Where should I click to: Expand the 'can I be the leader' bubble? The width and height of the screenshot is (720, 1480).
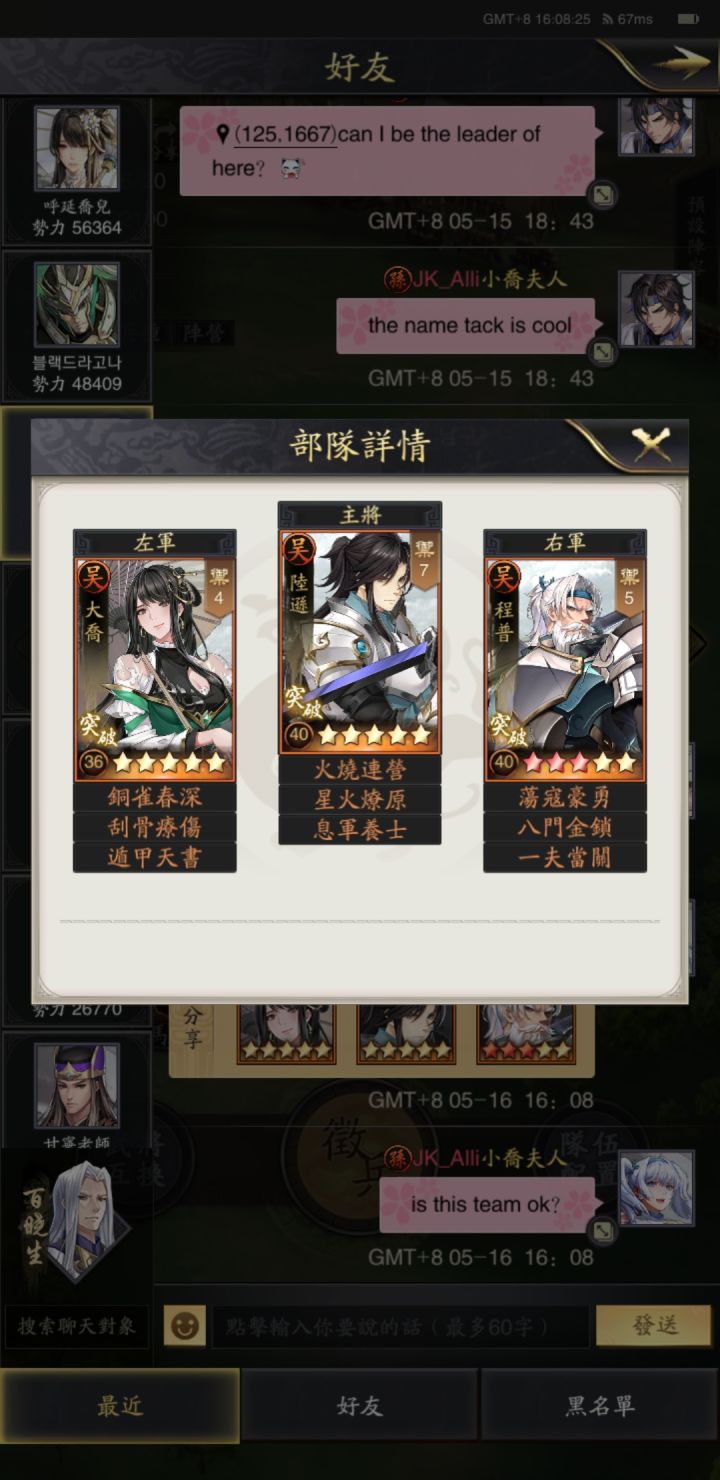click(602, 194)
